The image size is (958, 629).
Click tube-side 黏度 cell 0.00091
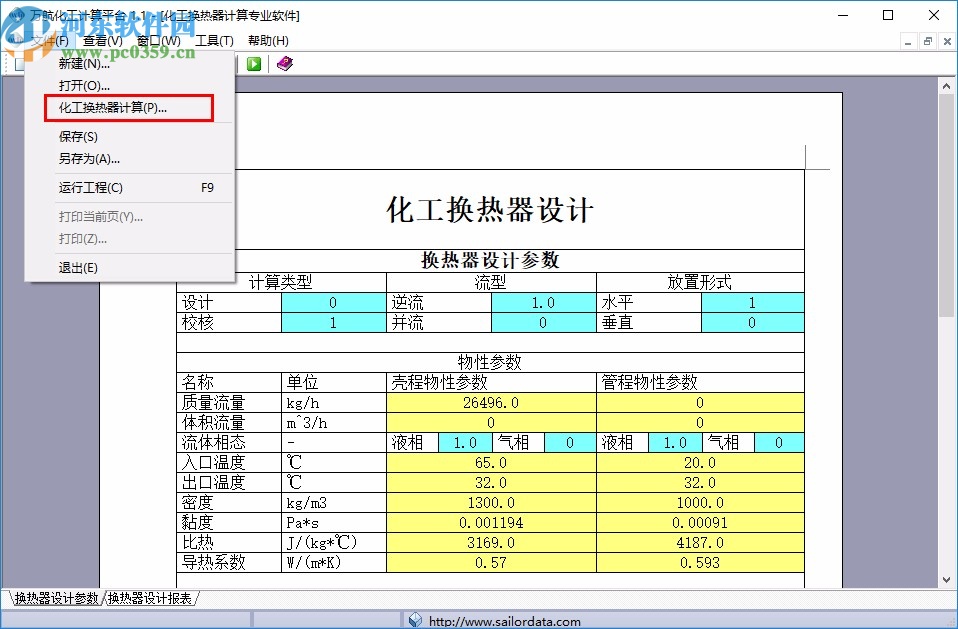[700, 523]
